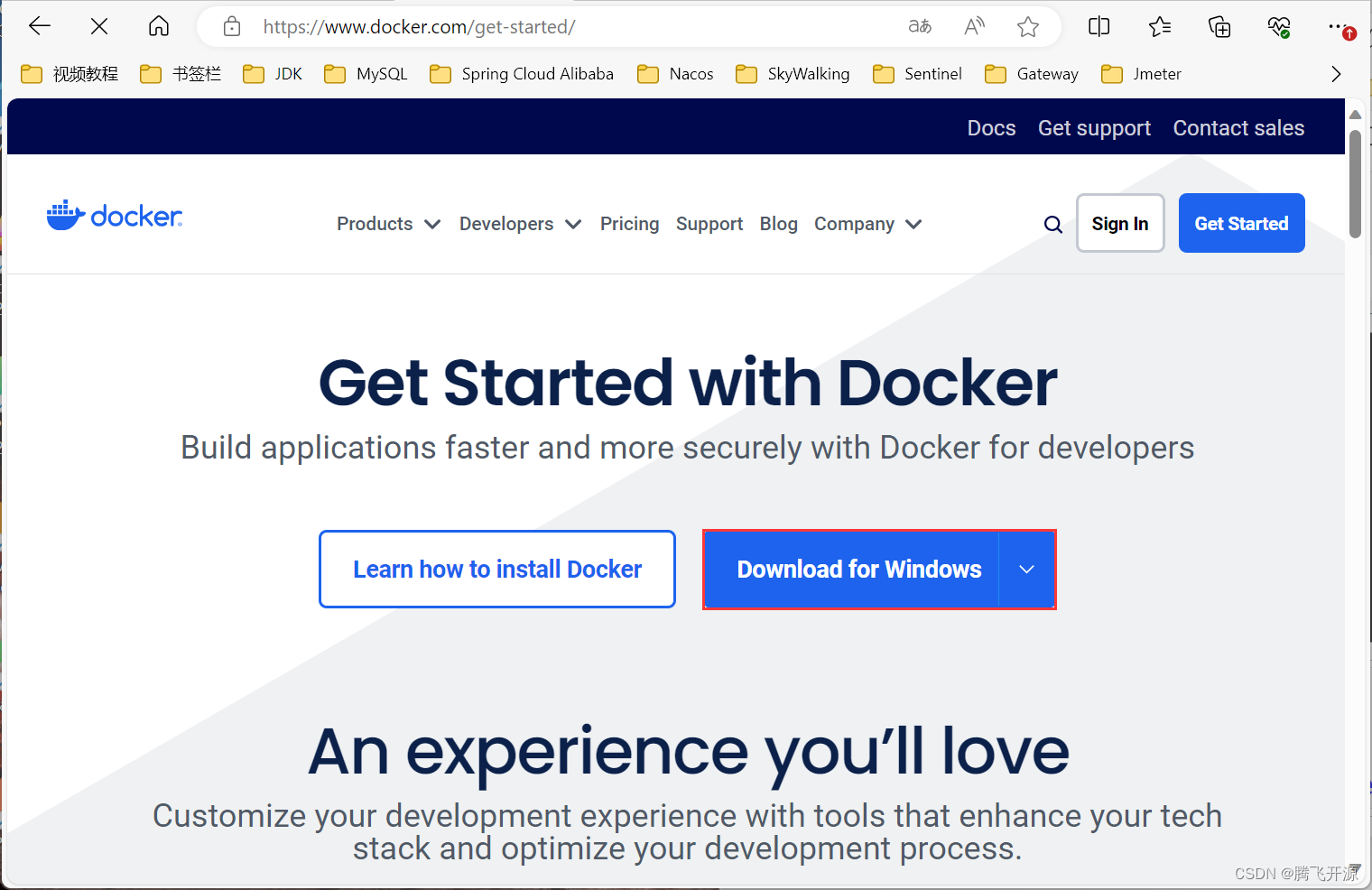This screenshot has height=890, width=1372.
Task: Click the scrollbar up arrow
Action: [1355, 115]
